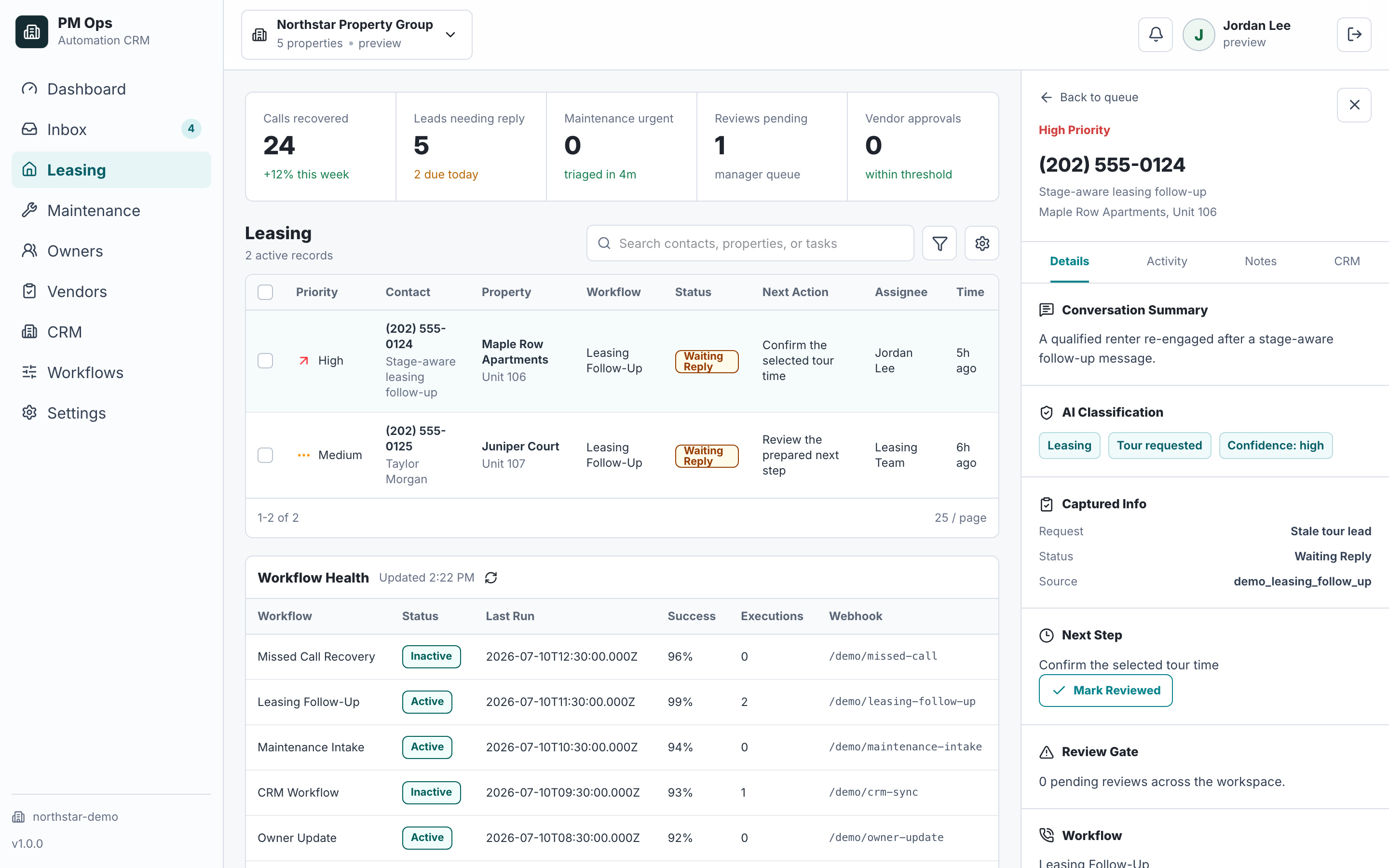Image resolution: width=1389 pixels, height=868 pixels.
Task: Click Inactive status of CRM Workflow
Action: (x=431, y=792)
